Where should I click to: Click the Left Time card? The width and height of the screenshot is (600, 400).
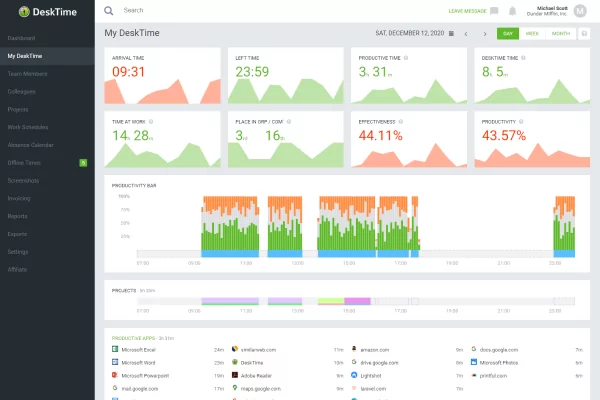(286, 75)
